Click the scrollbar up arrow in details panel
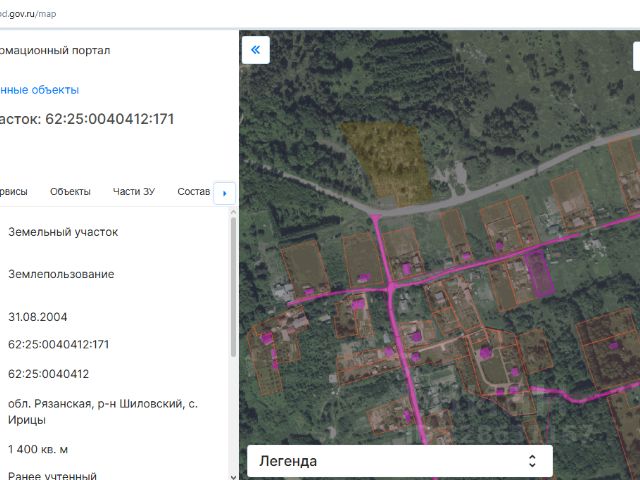 coord(233,212)
